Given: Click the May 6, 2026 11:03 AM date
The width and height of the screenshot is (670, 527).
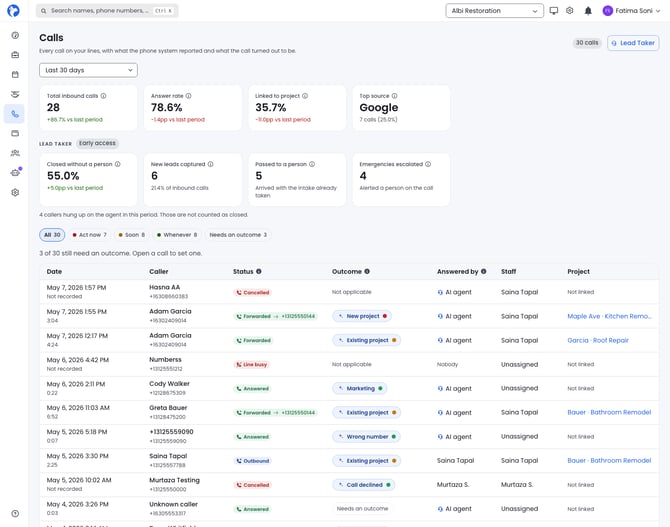Looking at the screenshot, I should click(78, 408).
